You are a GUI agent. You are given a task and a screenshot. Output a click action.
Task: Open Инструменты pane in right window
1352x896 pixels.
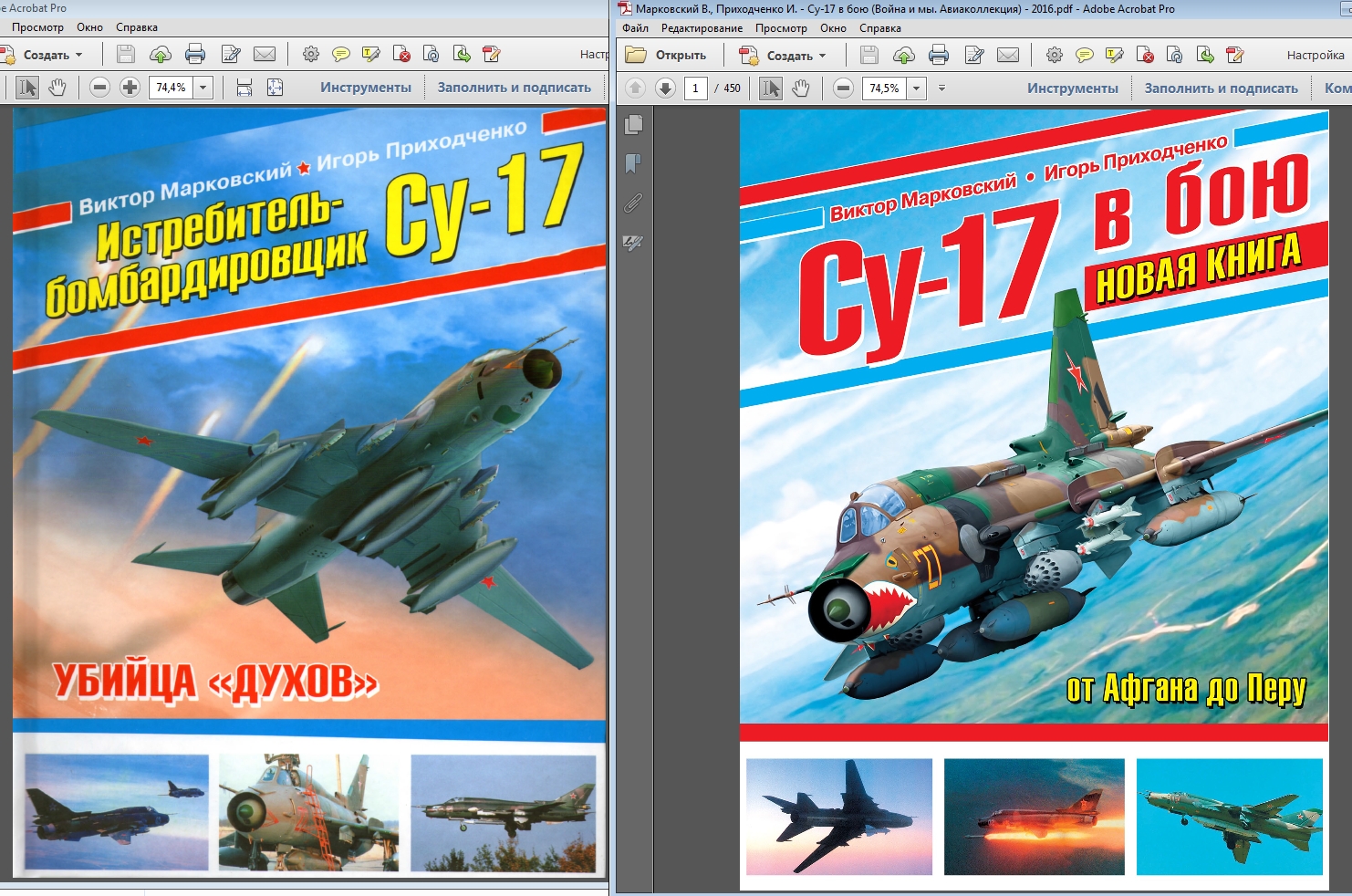pyautogui.click(x=1072, y=89)
